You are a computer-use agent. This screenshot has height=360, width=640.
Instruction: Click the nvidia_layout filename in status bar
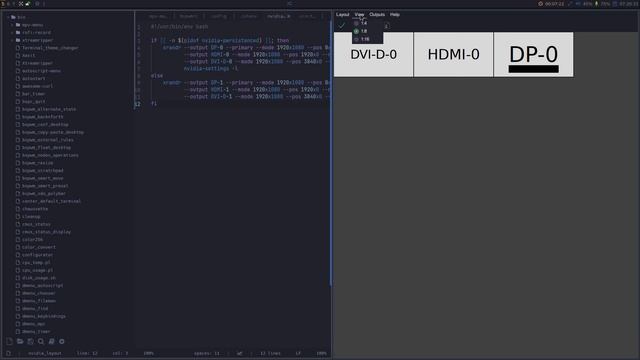coord(45,353)
